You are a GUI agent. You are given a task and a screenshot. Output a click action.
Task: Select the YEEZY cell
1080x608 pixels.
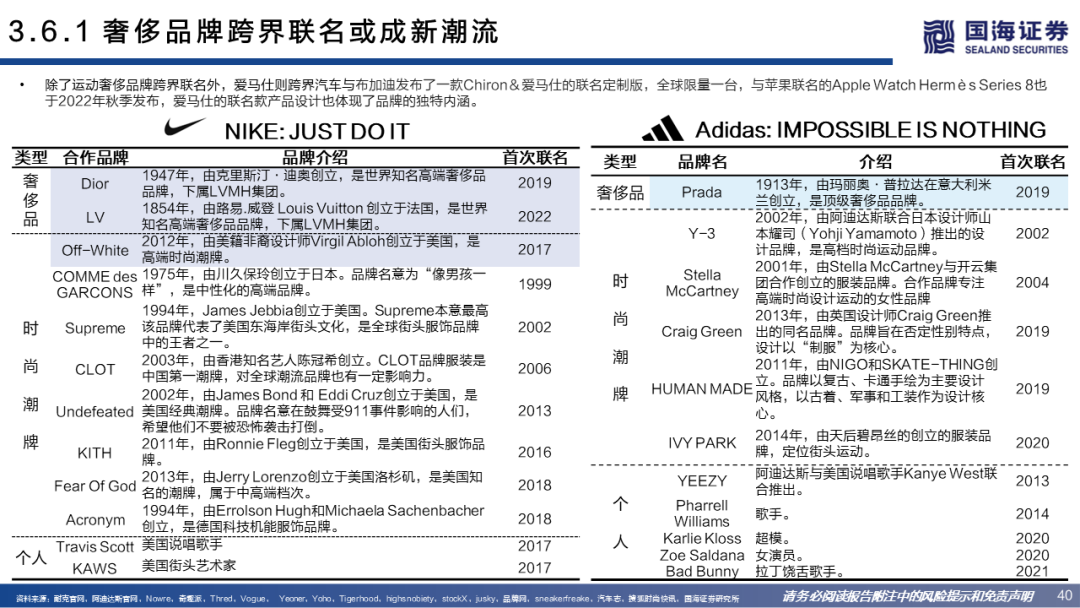tap(702, 481)
